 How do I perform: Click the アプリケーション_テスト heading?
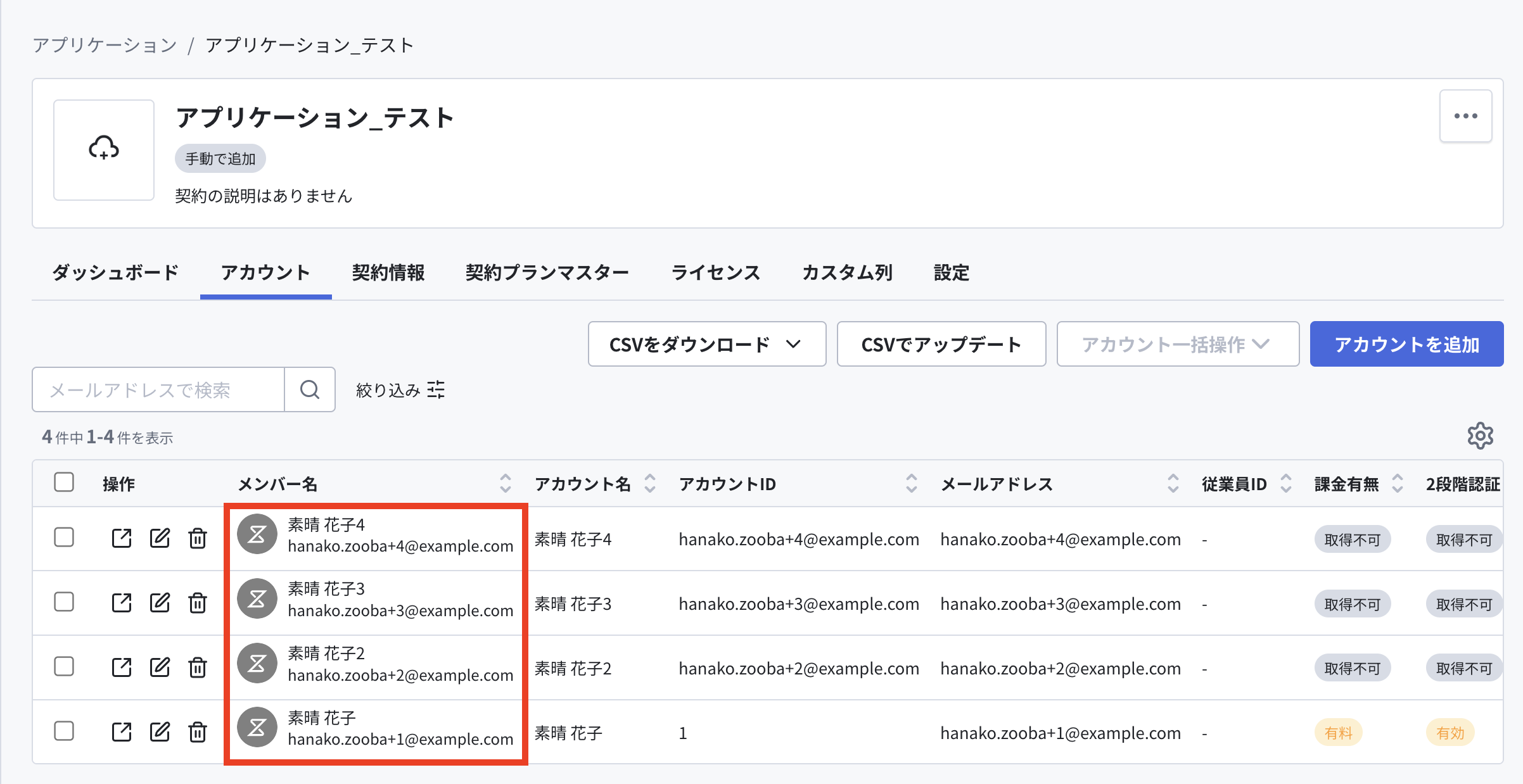(315, 118)
